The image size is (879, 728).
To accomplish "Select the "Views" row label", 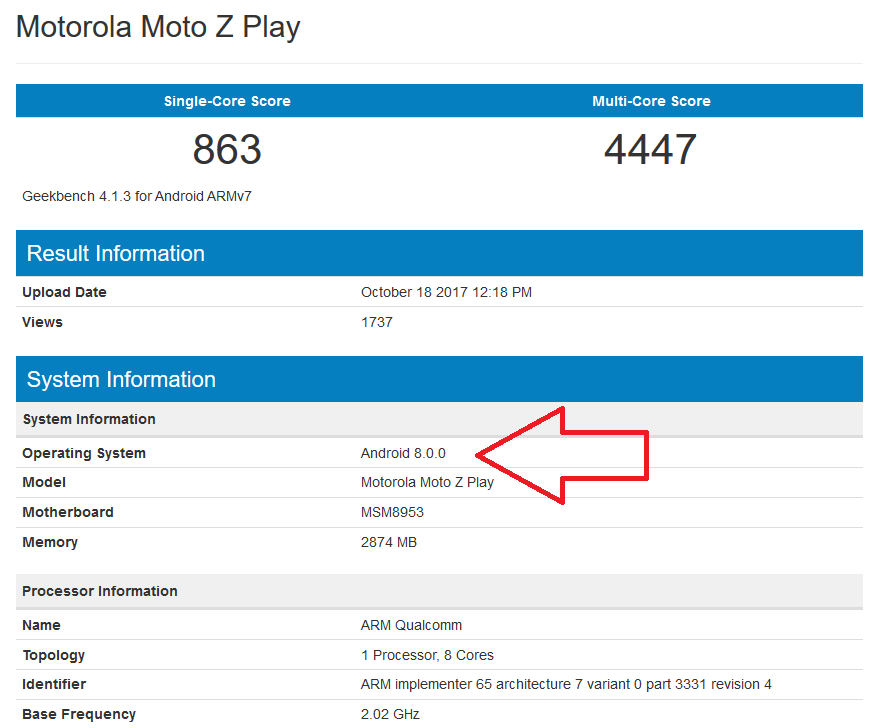I will (42, 322).
